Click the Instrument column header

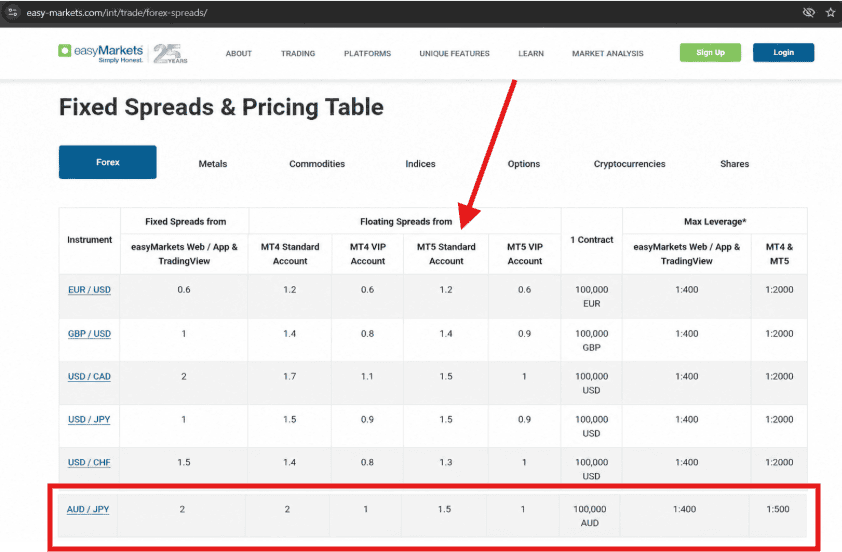click(x=90, y=239)
